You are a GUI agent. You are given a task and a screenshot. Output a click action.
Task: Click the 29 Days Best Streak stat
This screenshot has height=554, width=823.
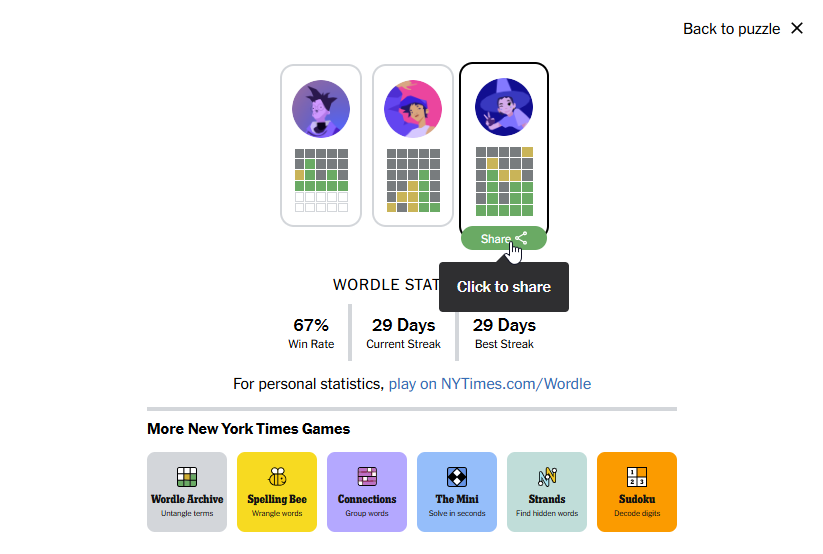(504, 333)
